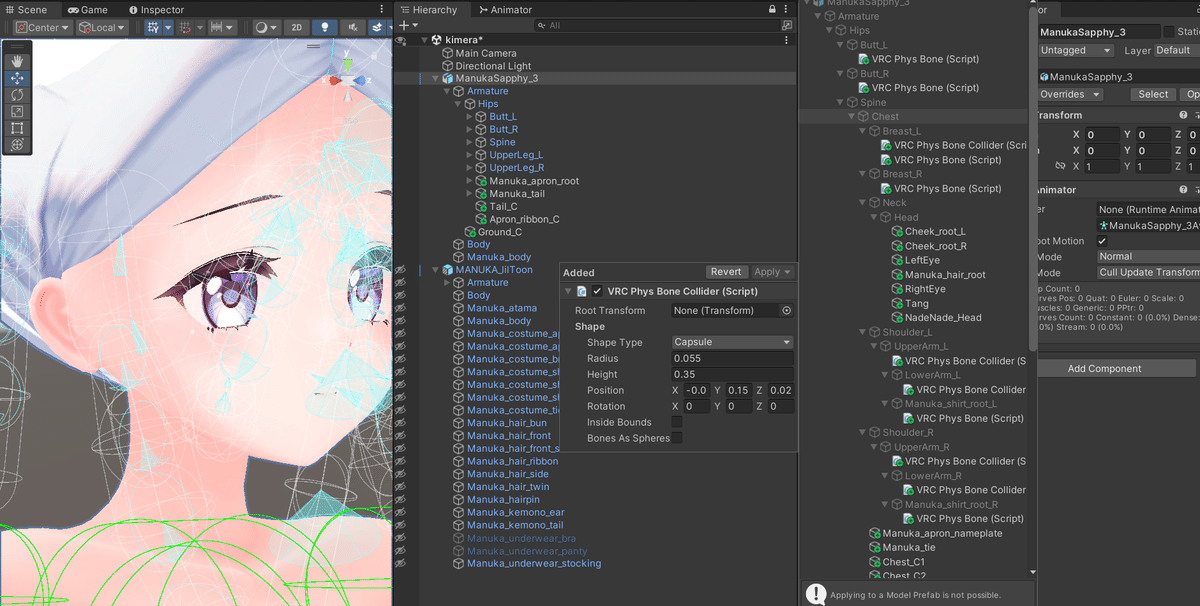Collapse the Armature node in the Hierarchy
Image resolution: width=1200 pixels, height=606 pixels.
(446, 90)
